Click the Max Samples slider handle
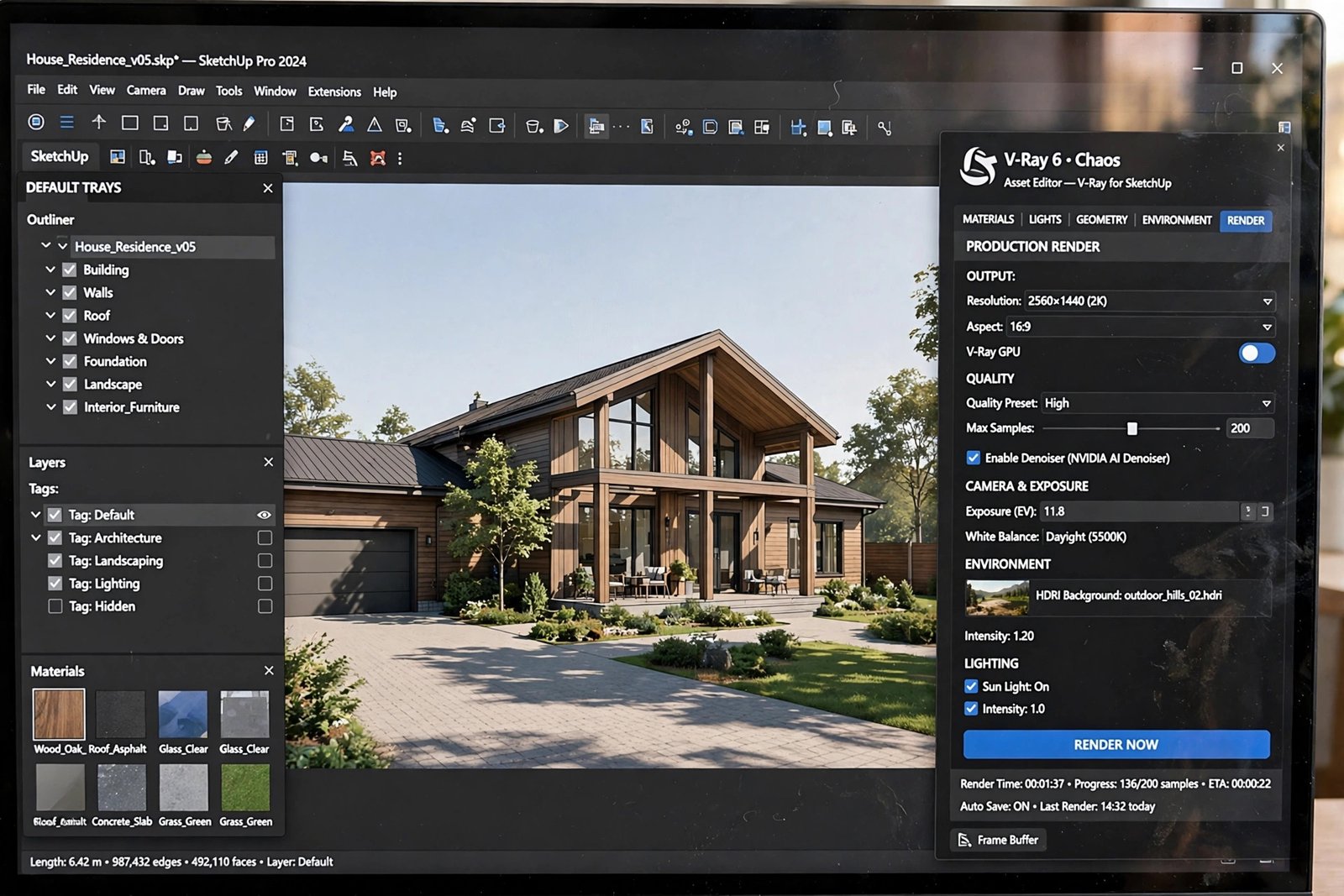The height and width of the screenshot is (896, 1344). click(x=1132, y=428)
